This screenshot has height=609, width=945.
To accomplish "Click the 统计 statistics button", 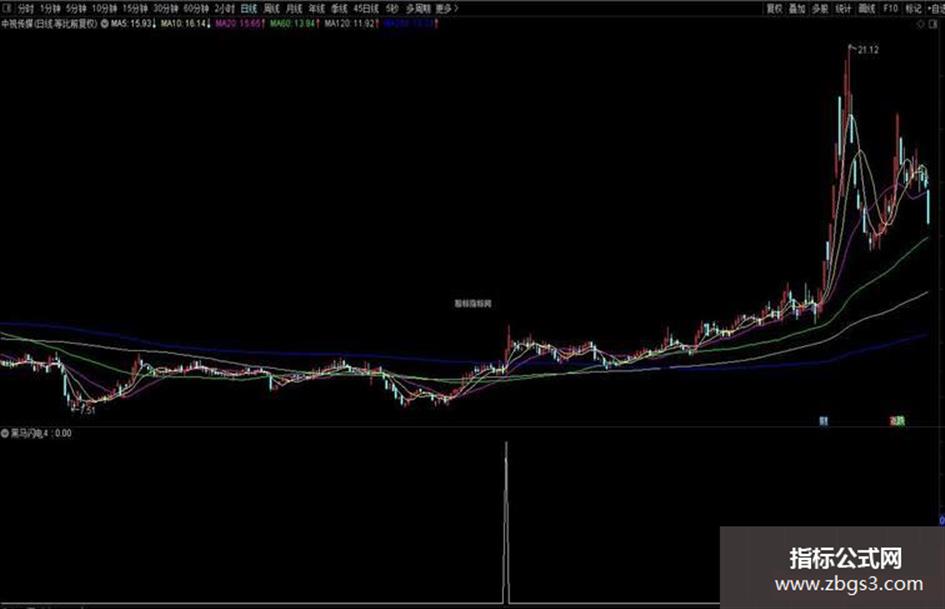I will pyautogui.click(x=843, y=8).
